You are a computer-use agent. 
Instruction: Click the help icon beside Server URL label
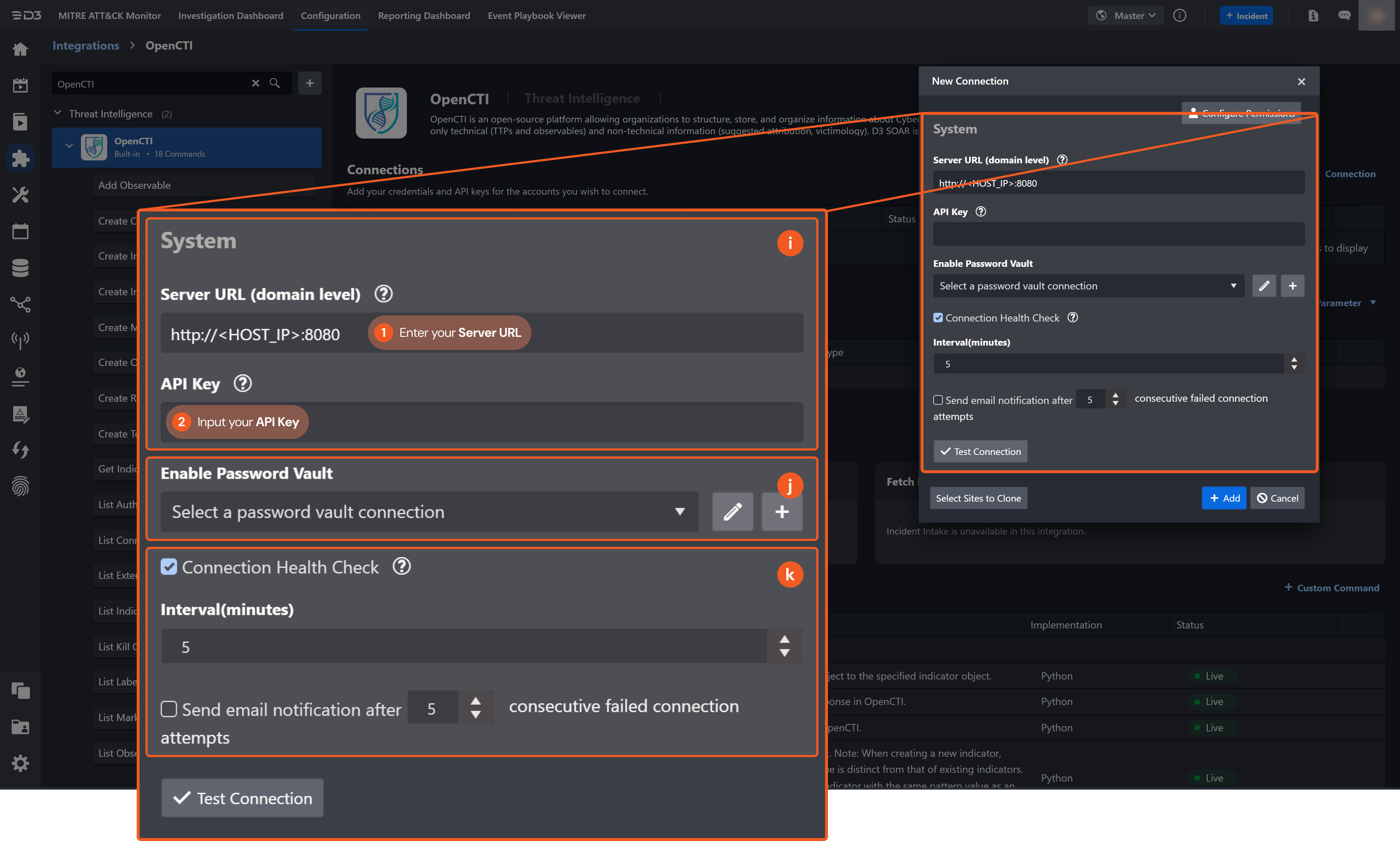[1062, 160]
